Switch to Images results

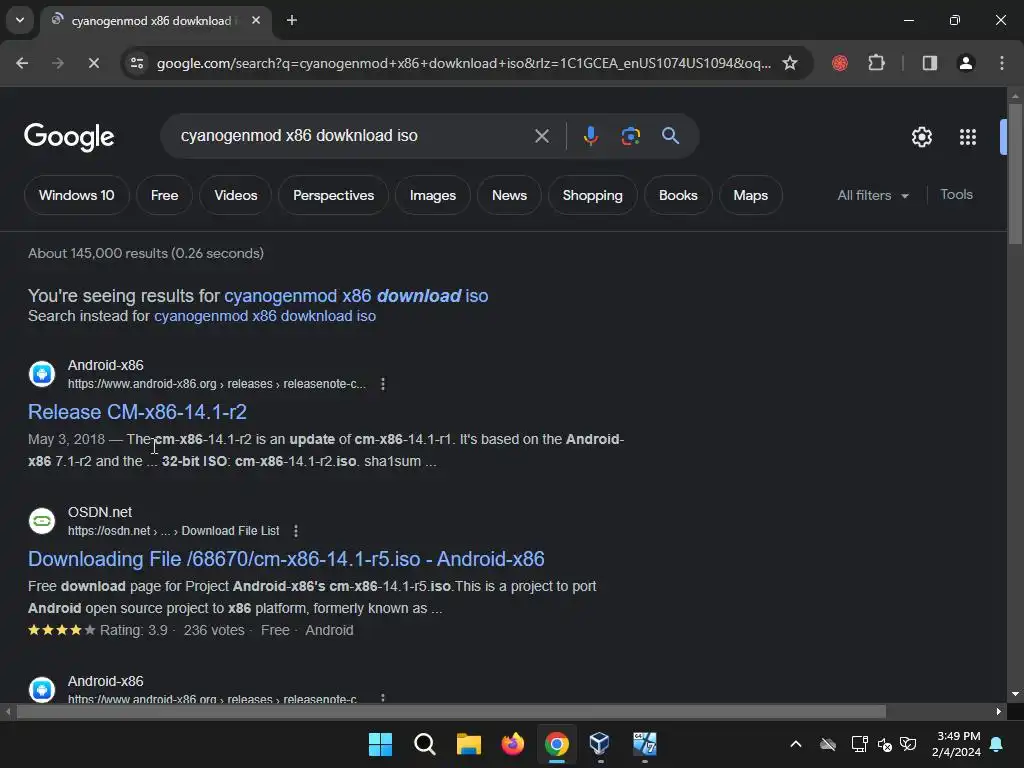coord(432,195)
